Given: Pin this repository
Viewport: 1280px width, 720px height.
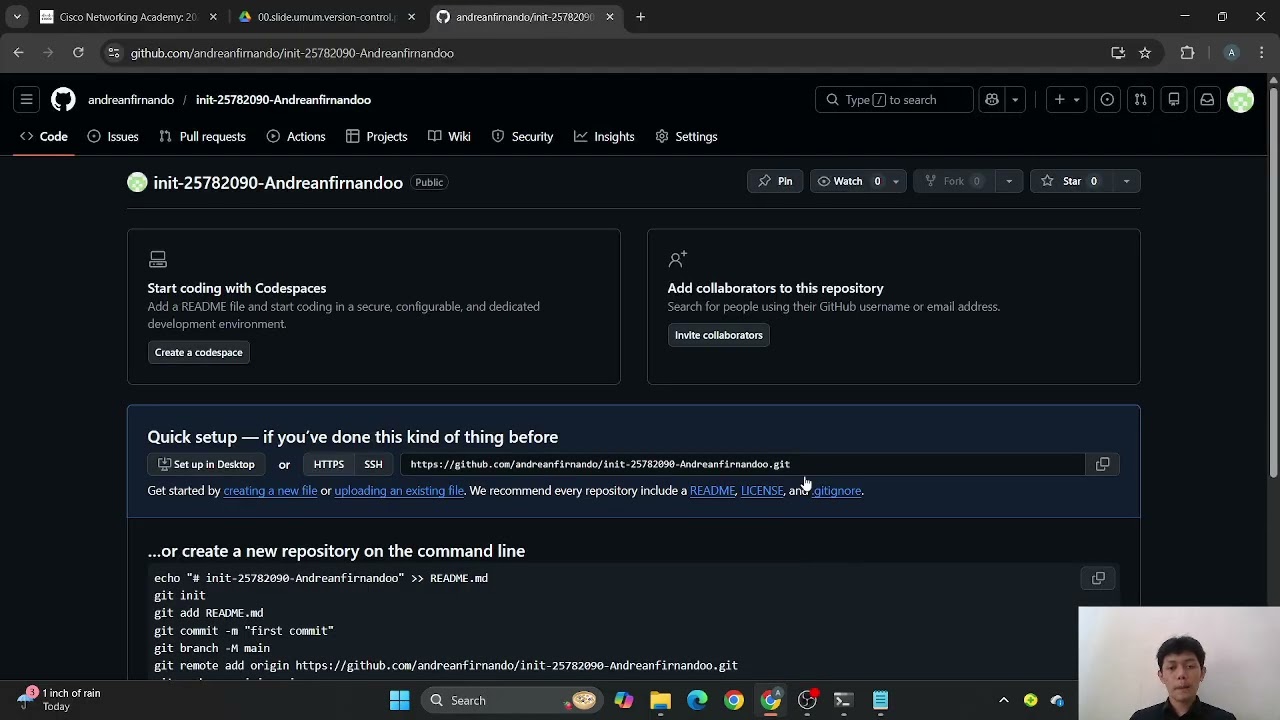Looking at the screenshot, I should [x=775, y=181].
